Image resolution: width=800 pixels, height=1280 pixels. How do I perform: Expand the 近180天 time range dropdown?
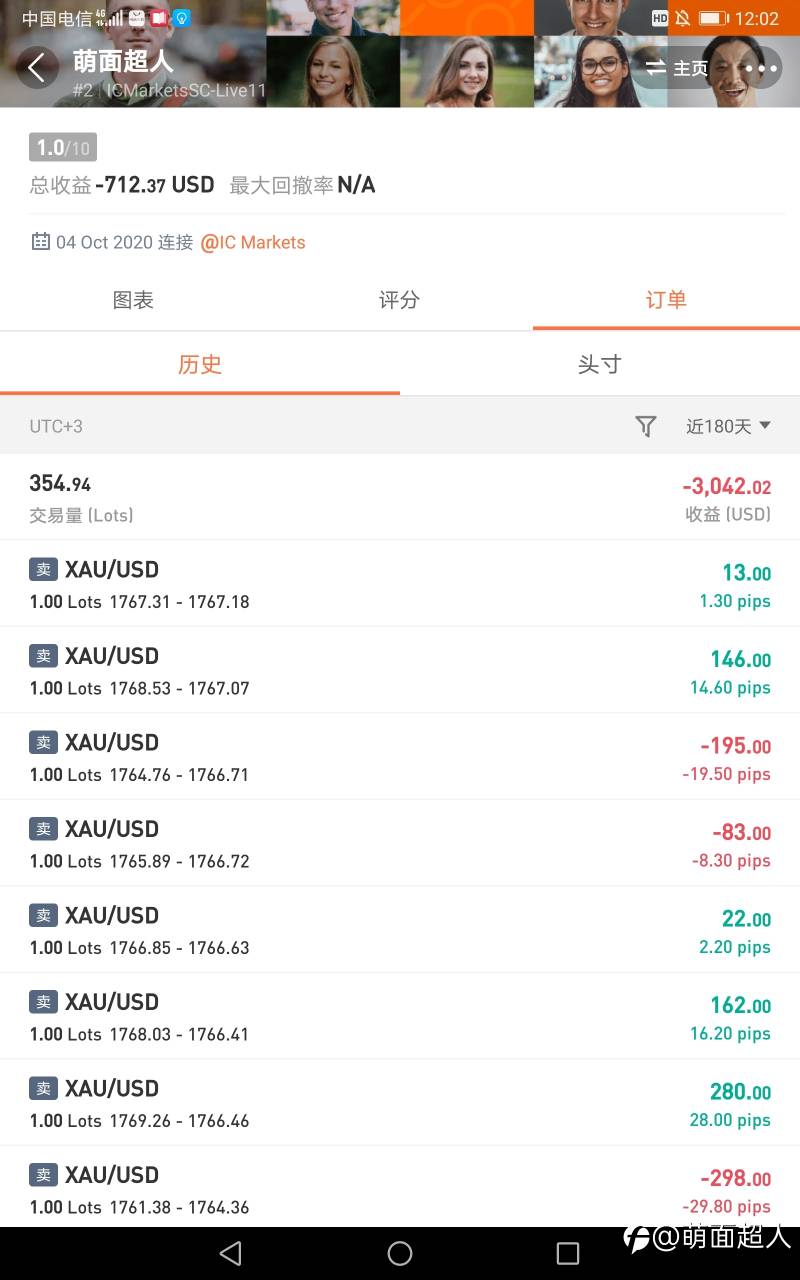[x=728, y=427]
